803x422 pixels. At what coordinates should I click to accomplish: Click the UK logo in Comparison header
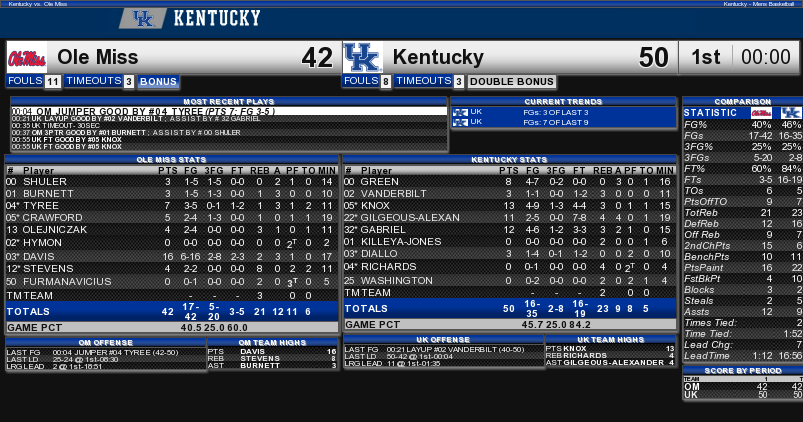[x=791, y=113]
